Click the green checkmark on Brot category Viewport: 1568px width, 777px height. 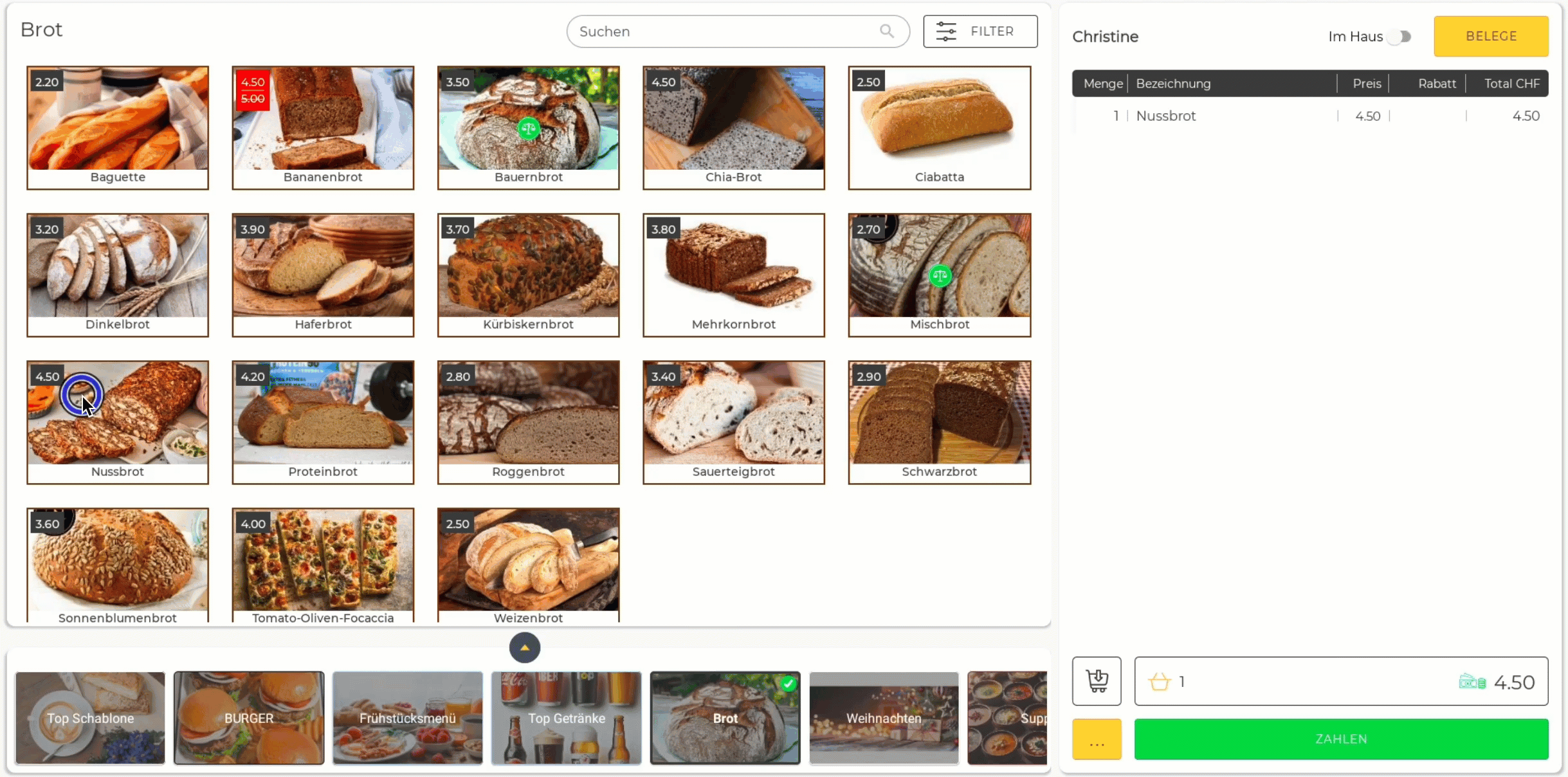(x=788, y=684)
